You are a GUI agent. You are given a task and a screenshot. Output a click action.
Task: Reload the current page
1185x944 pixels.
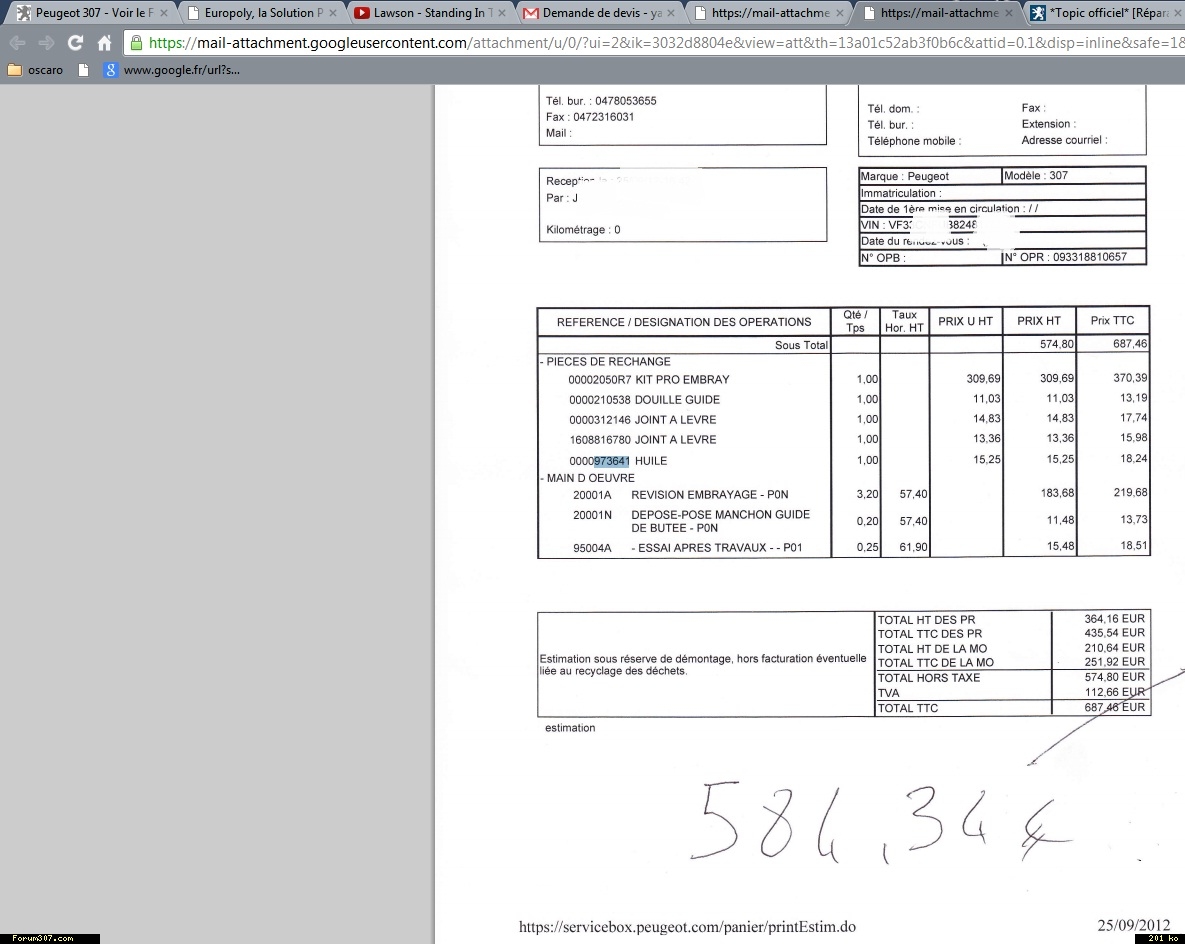coord(75,43)
